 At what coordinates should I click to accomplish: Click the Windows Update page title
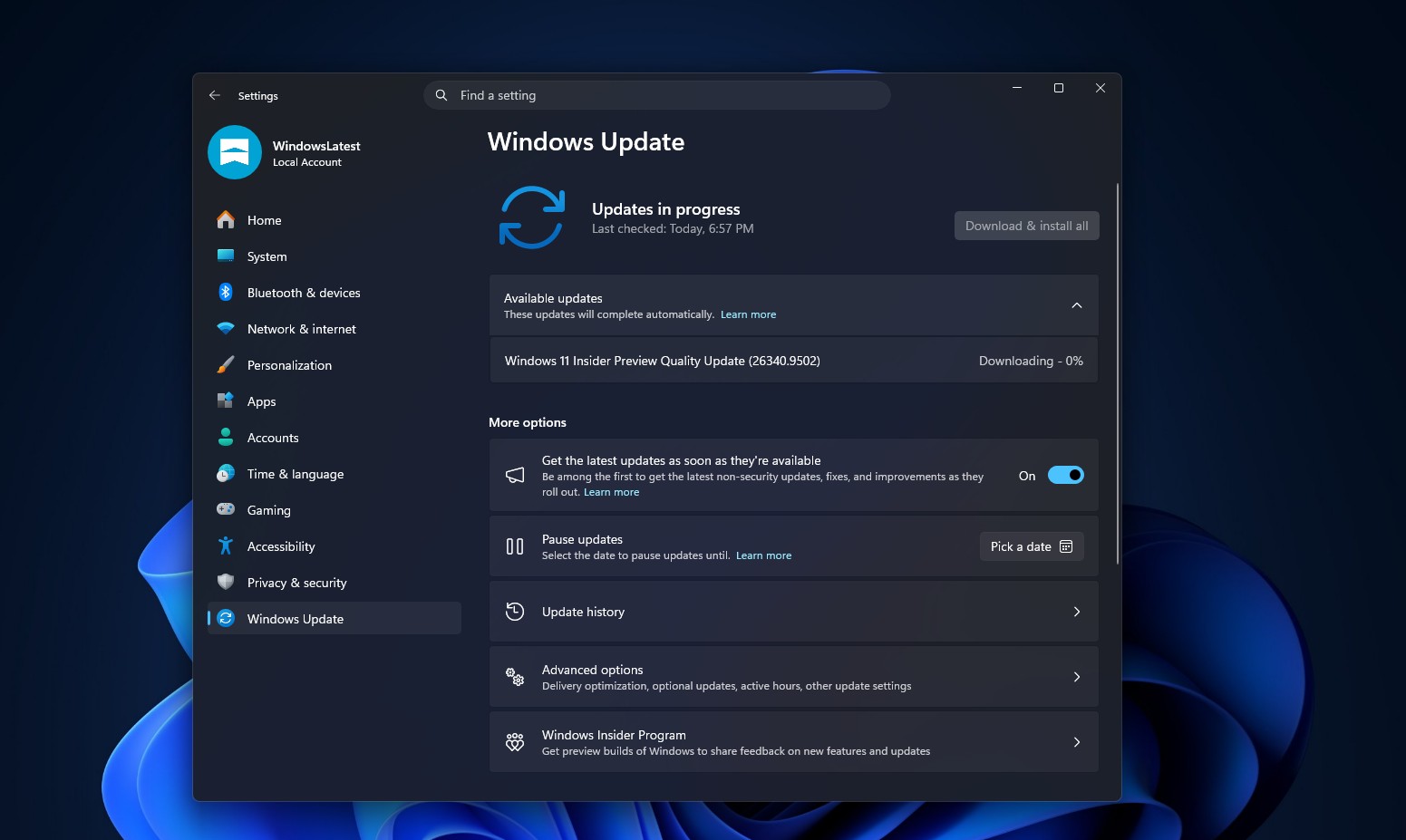[x=586, y=142]
